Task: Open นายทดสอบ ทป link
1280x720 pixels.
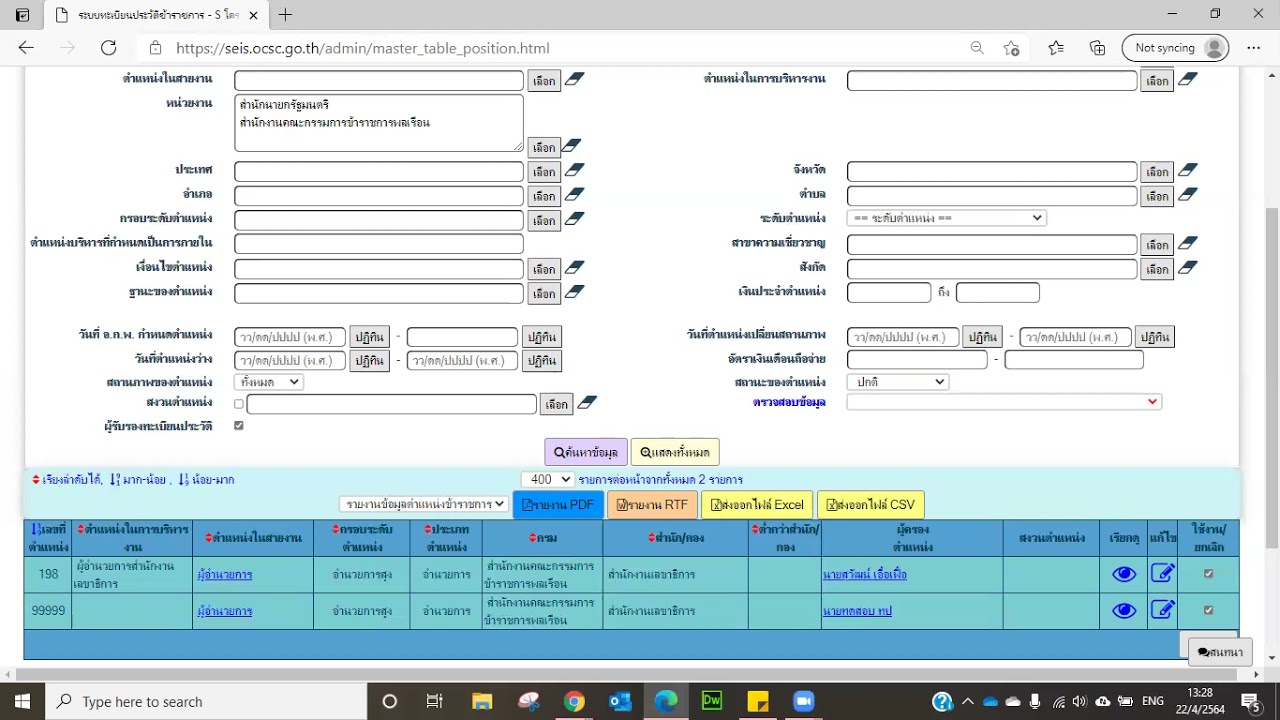Action: [857, 611]
